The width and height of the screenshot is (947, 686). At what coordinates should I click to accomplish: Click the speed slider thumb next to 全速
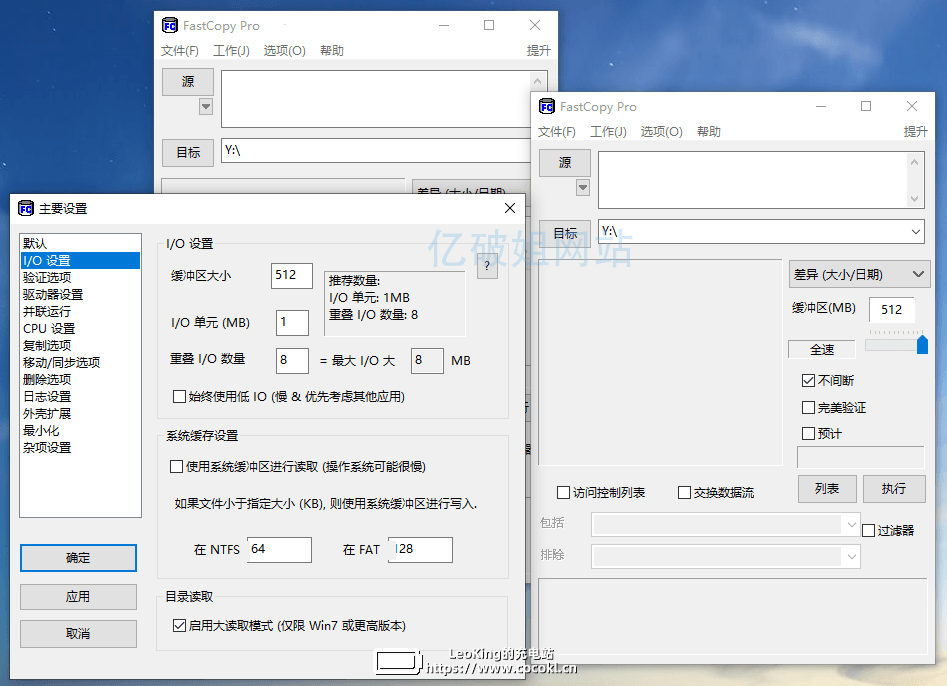[x=922, y=345]
